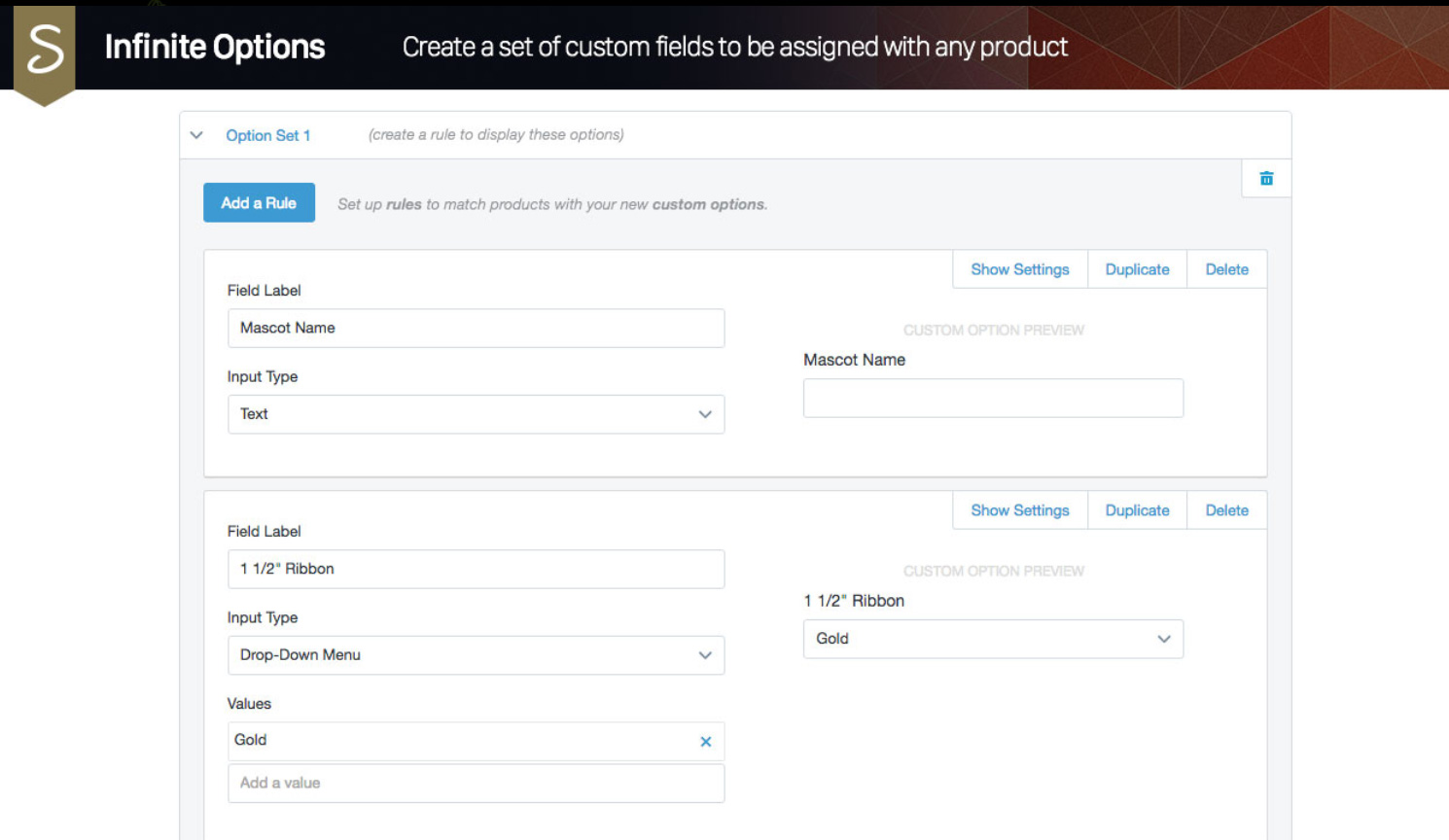Delete the option set via trash icon
This screenshot has height=840, width=1449.
point(1266,178)
